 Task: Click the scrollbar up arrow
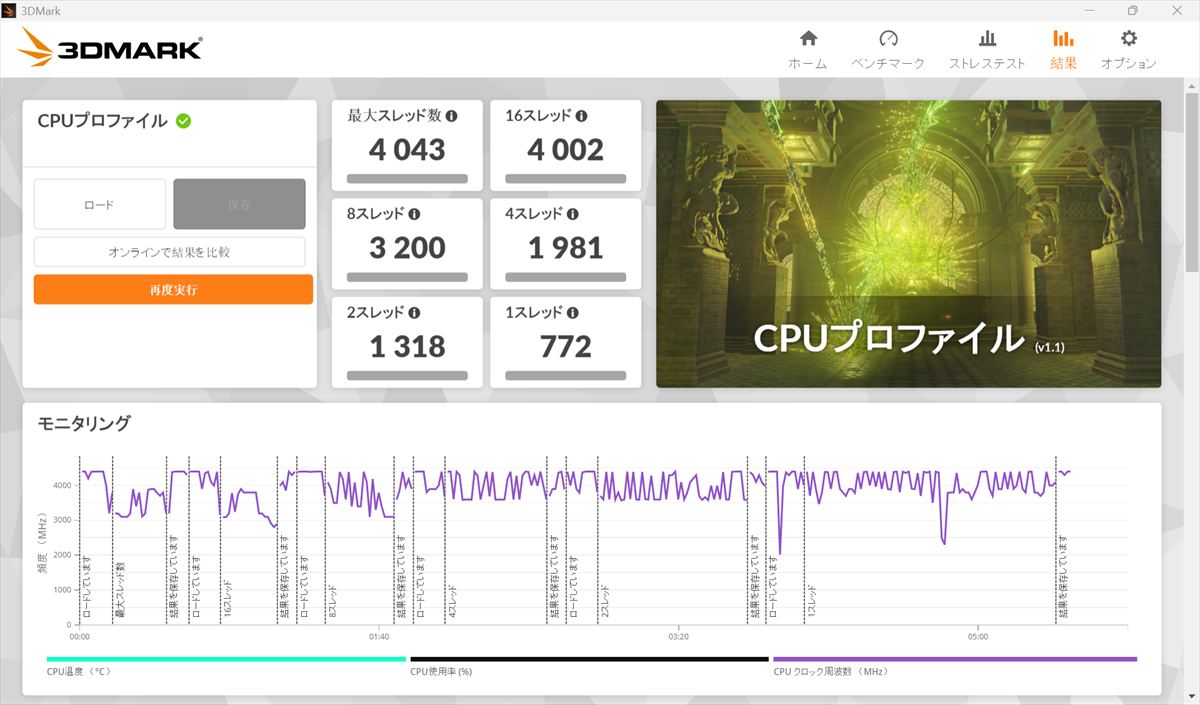(1191, 88)
